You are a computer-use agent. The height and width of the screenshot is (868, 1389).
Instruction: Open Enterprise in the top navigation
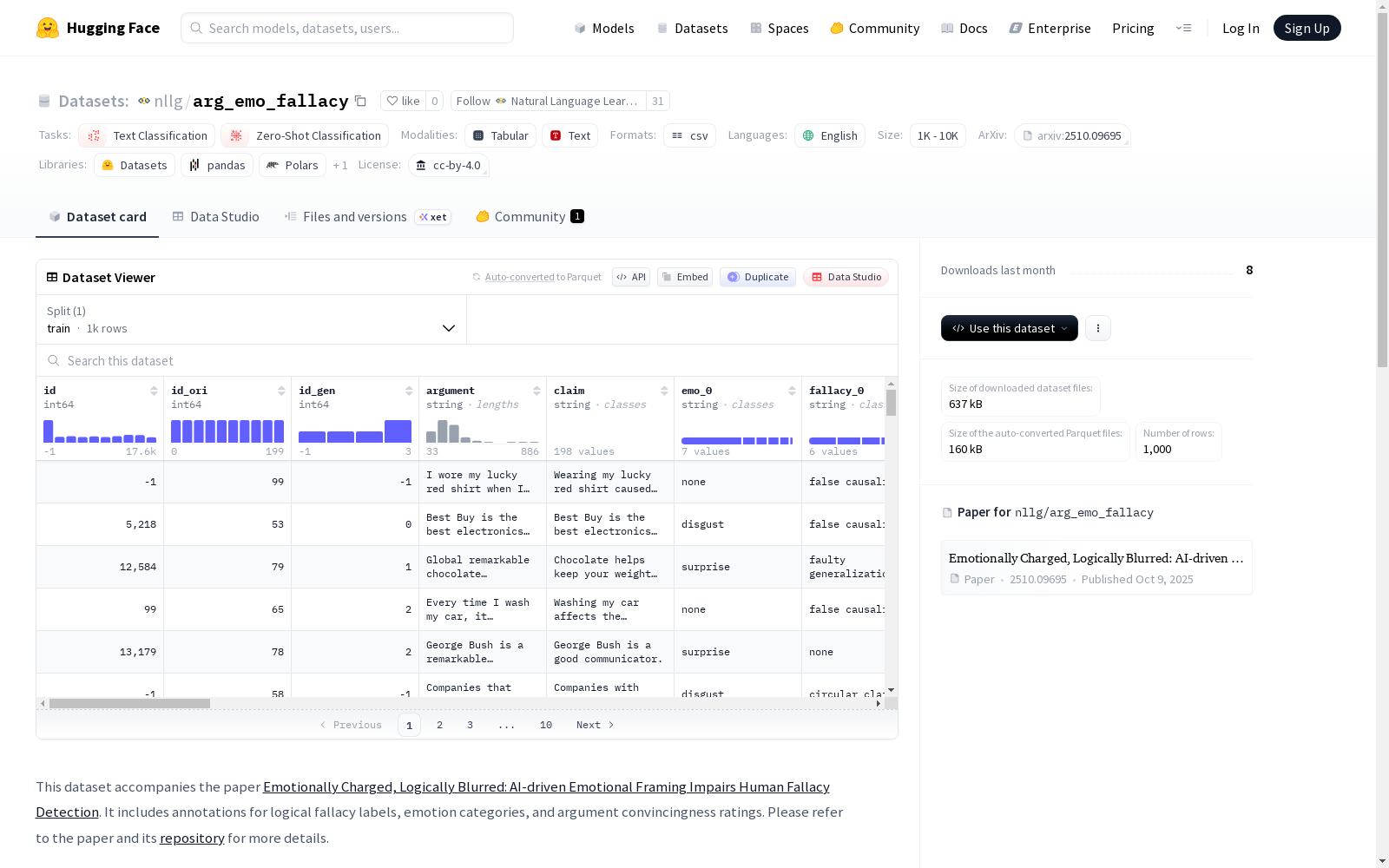tap(1050, 28)
